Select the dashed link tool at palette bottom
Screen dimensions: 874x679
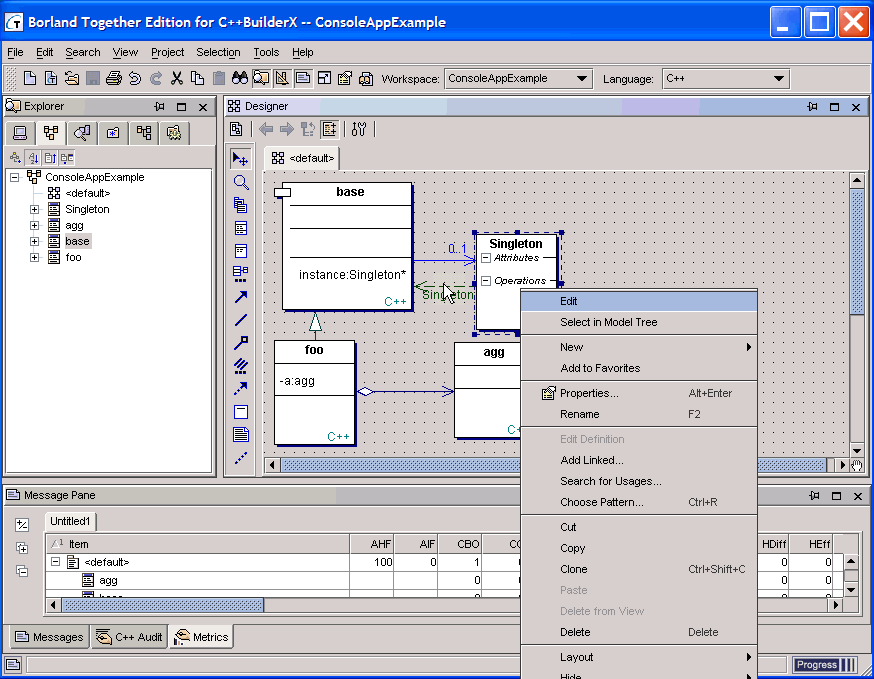pyautogui.click(x=240, y=458)
